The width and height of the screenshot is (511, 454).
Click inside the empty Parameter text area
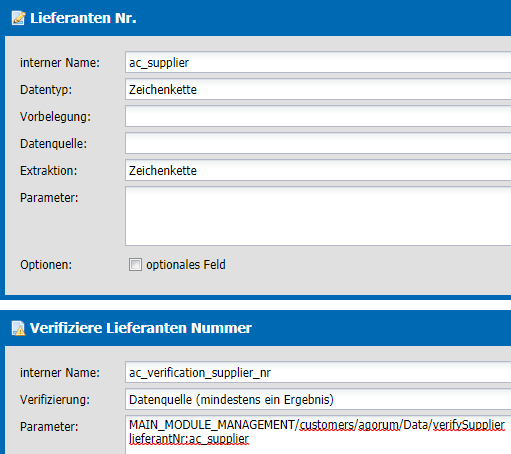coord(318,216)
